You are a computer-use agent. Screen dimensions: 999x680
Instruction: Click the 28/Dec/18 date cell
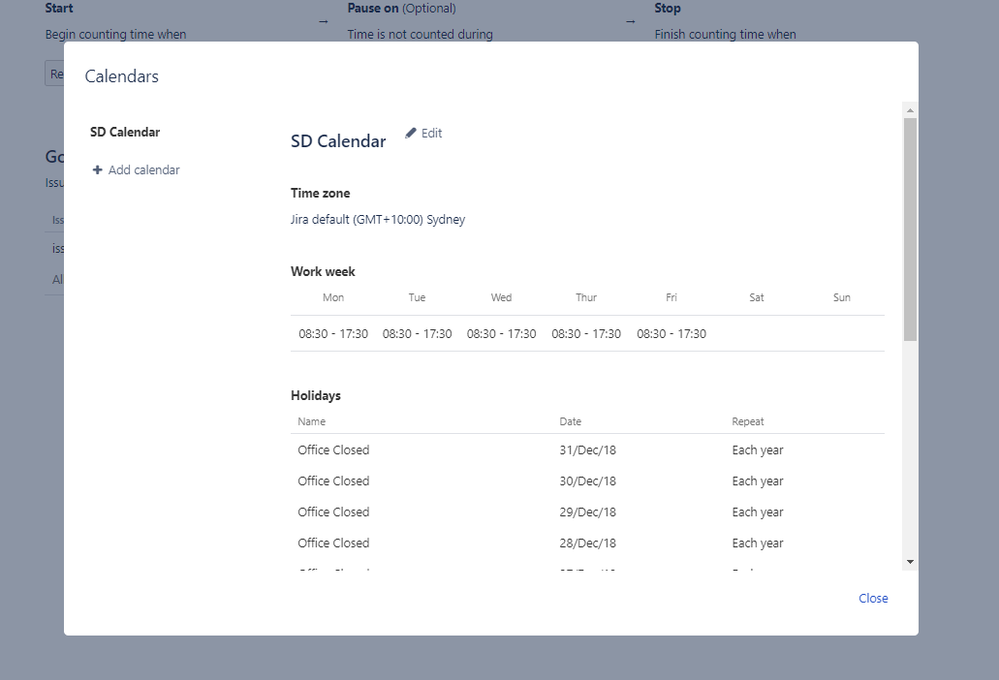pyautogui.click(x=587, y=543)
